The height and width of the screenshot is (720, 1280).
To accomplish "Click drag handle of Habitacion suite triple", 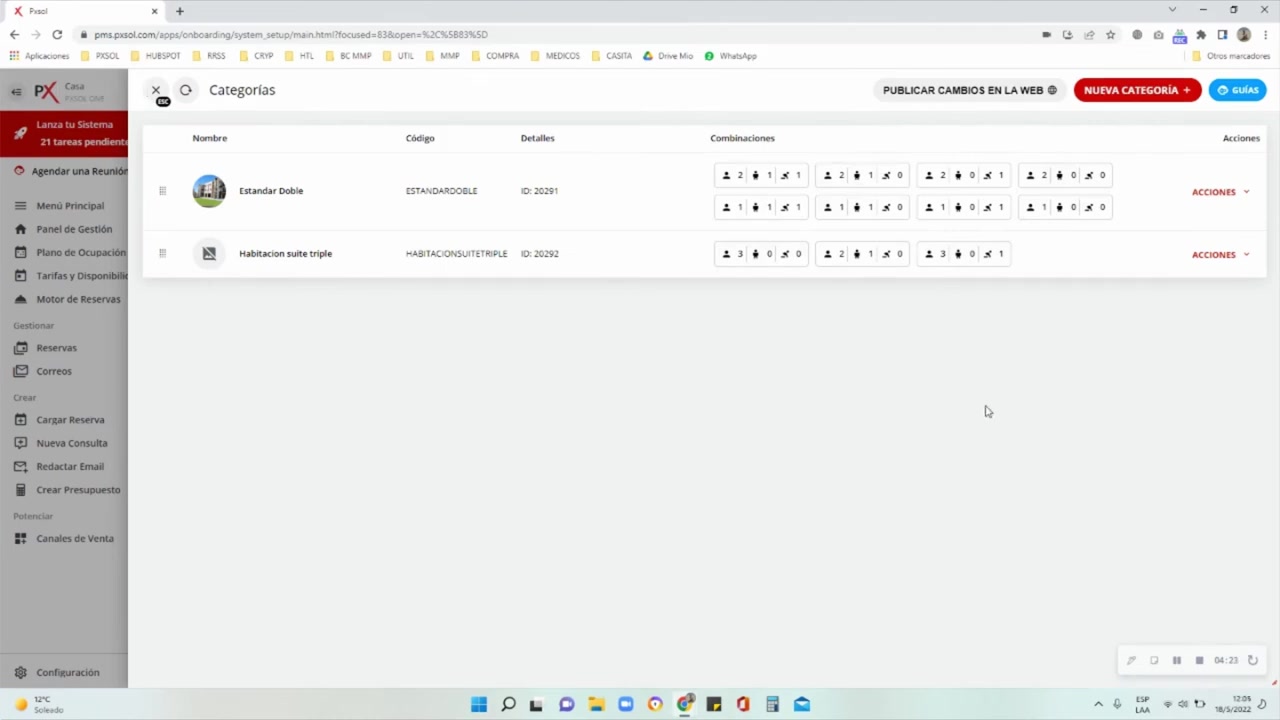I will click(x=162, y=254).
